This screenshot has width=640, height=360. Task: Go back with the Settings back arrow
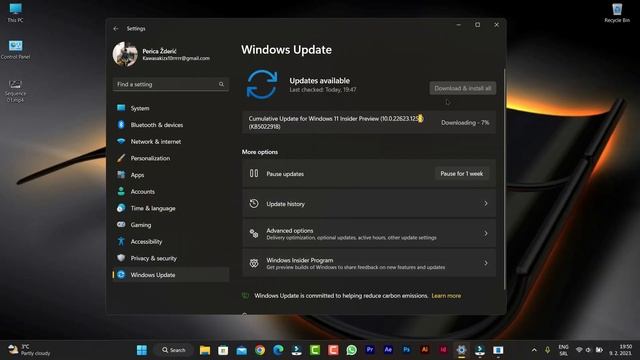(x=116, y=29)
